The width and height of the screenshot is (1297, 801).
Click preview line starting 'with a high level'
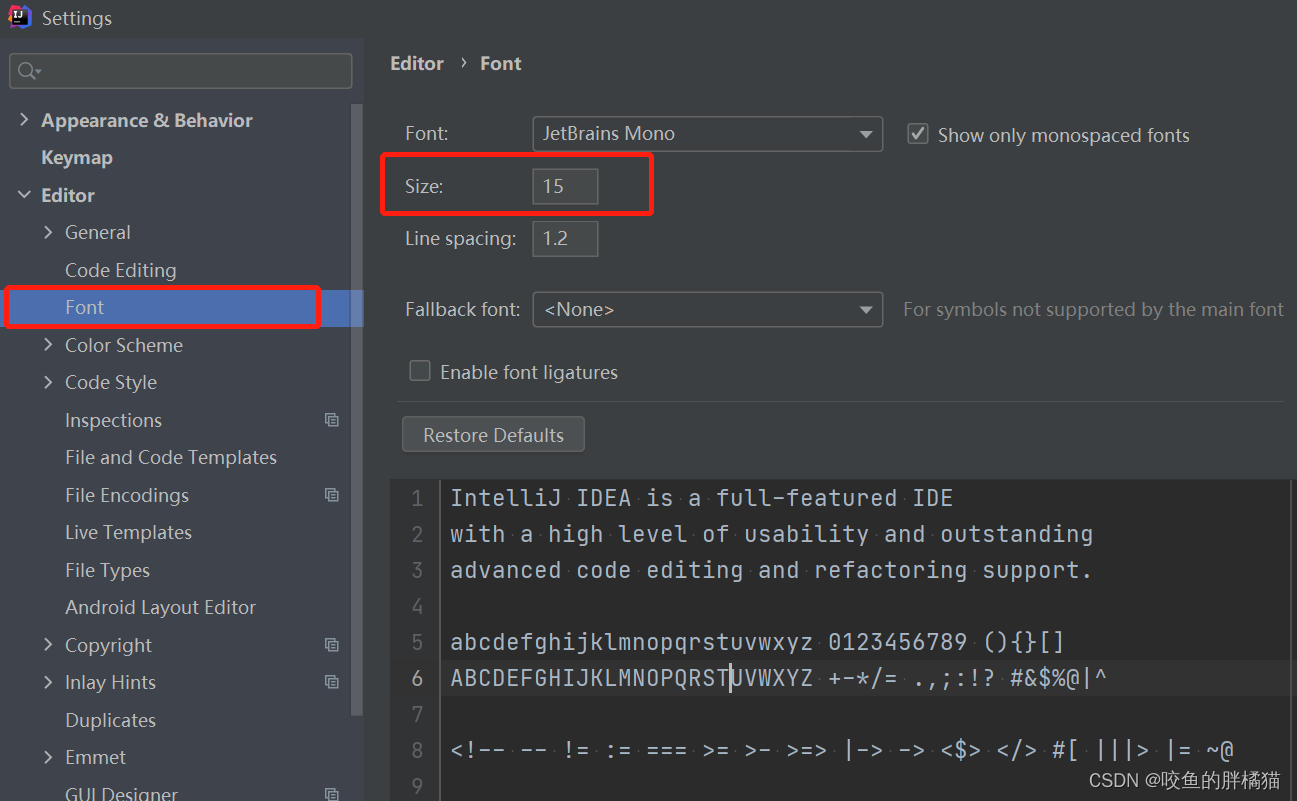(771, 534)
